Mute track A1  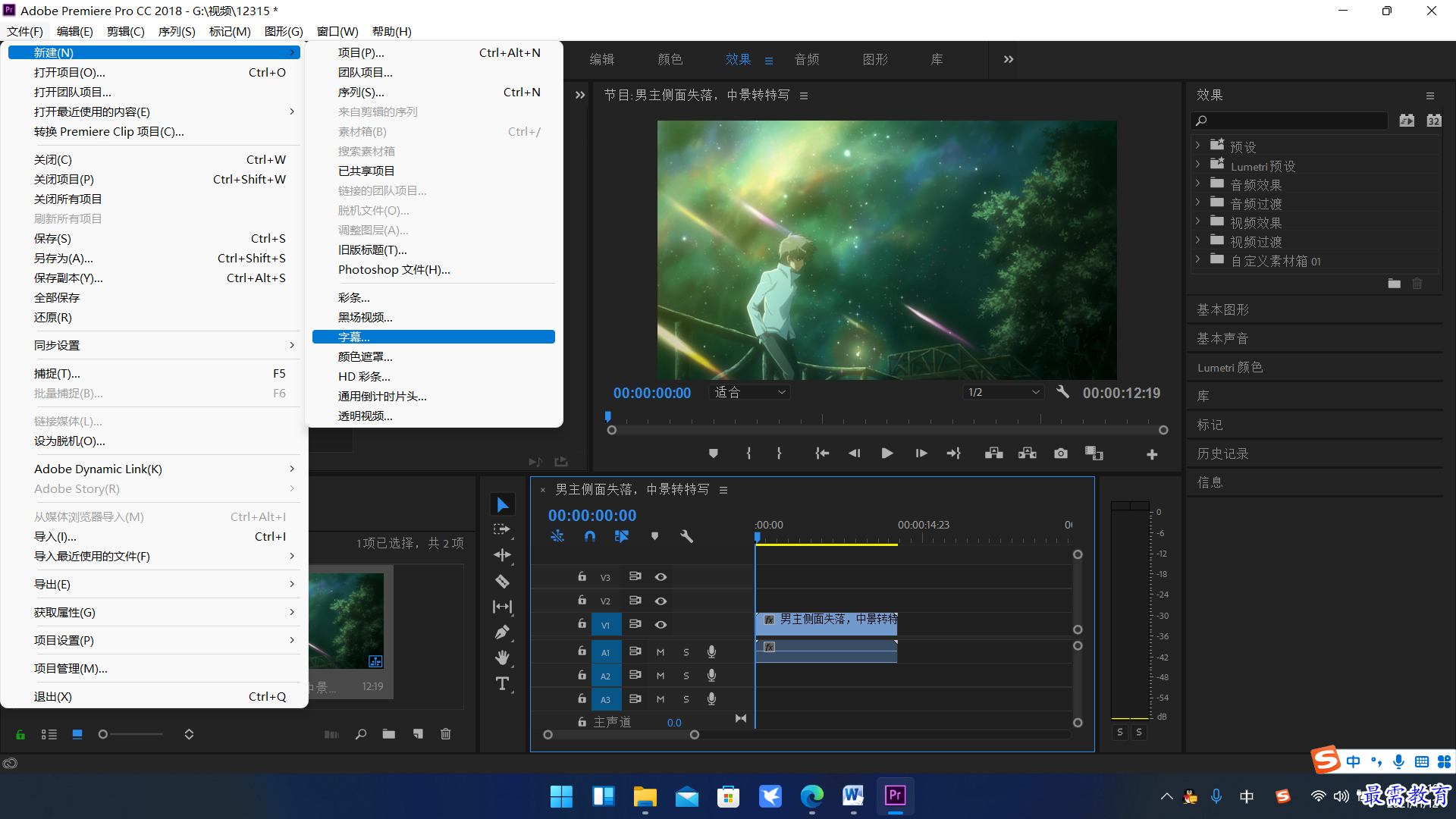661,652
